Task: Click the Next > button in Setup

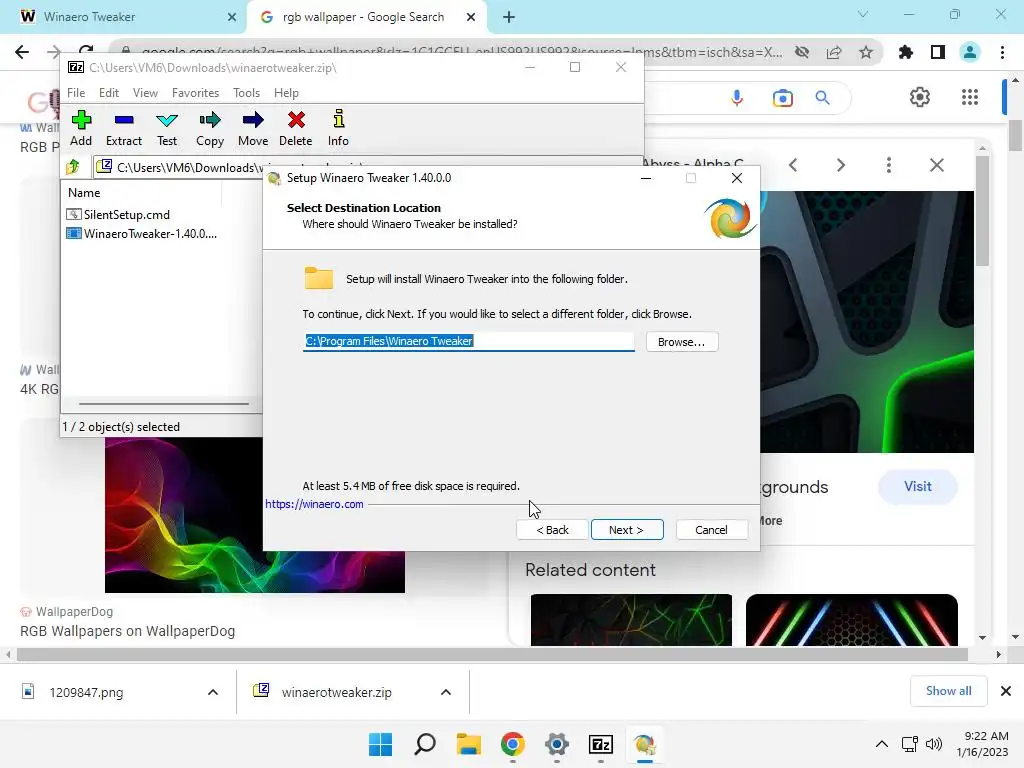Action: 627,530
